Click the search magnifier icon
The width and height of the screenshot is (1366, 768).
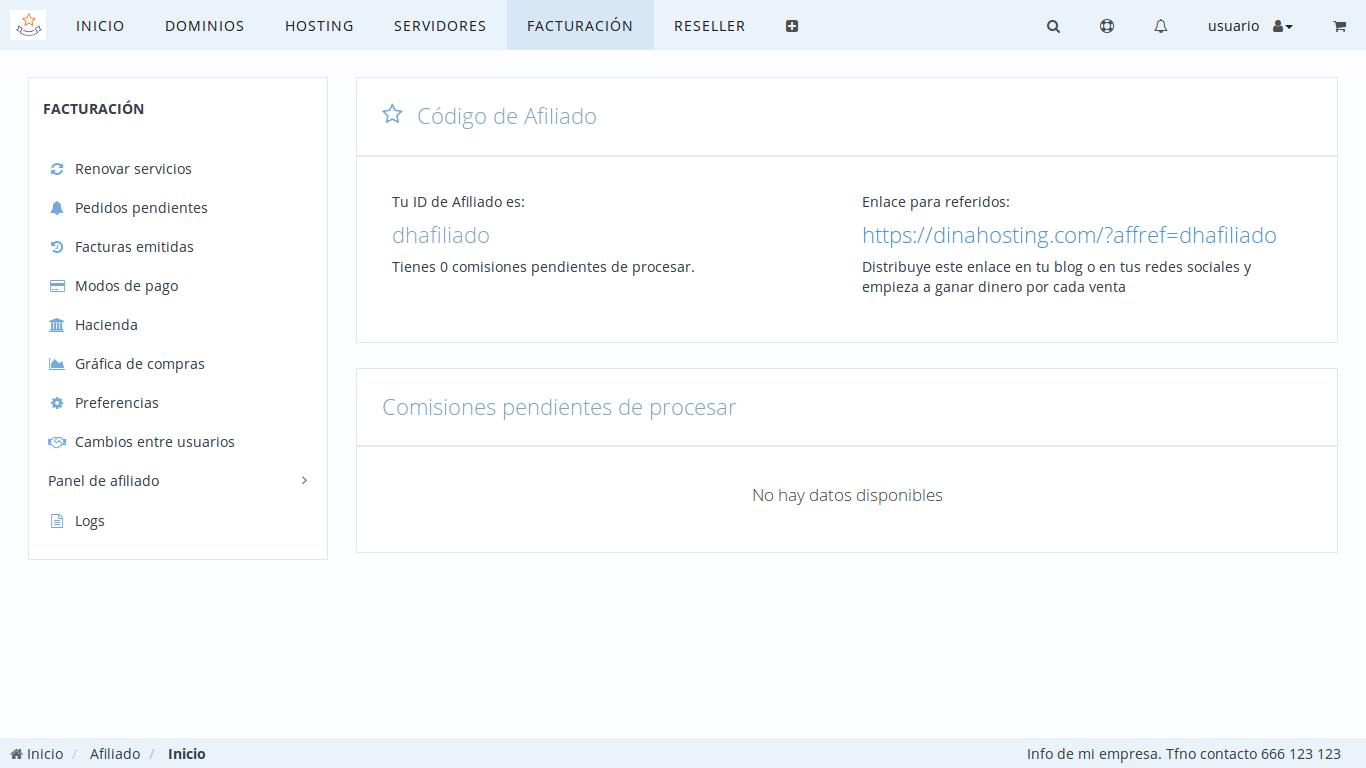click(1053, 27)
